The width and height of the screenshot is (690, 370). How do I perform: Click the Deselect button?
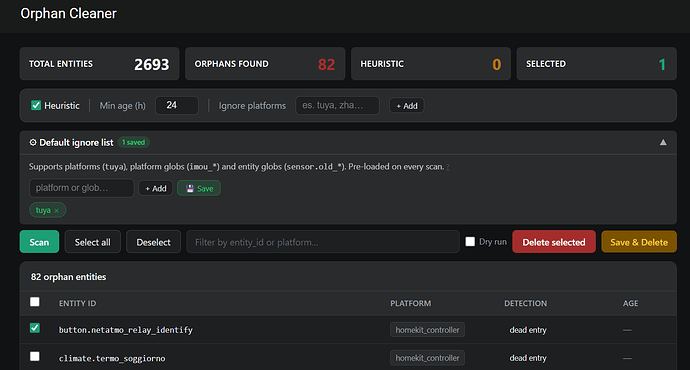tap(153, 242)
